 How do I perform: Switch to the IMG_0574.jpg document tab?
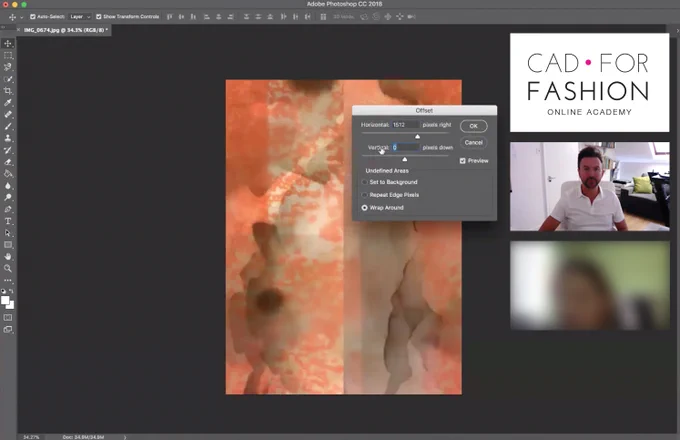pos(64,30)
